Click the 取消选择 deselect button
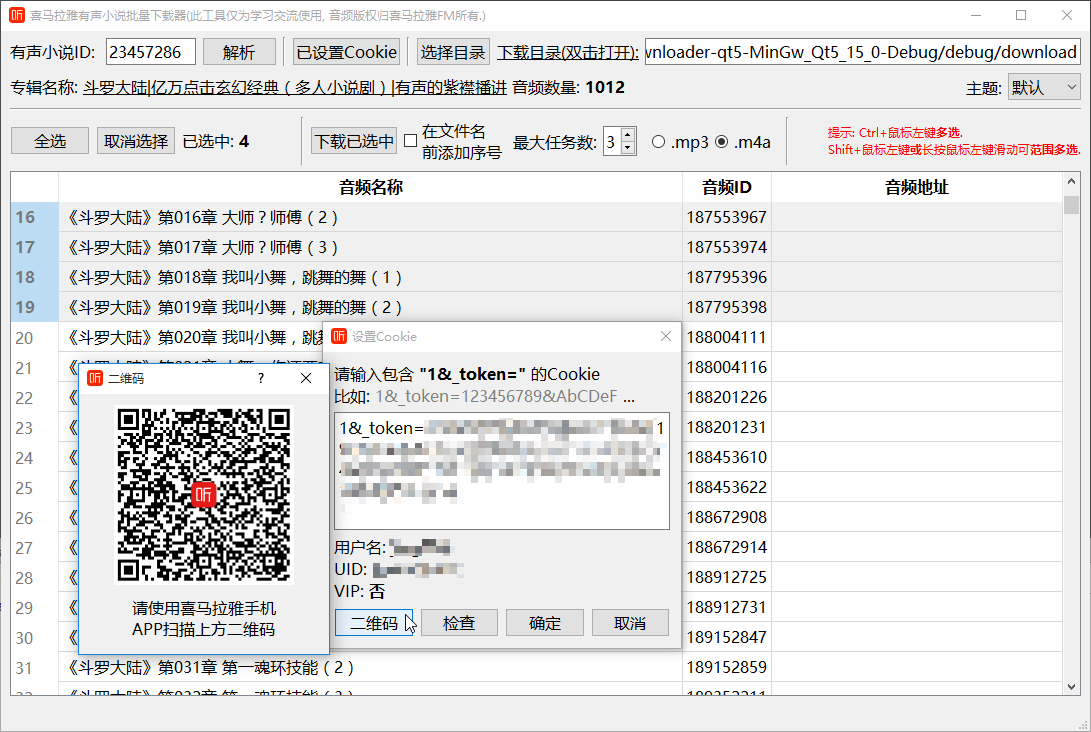The height and width of the screenshot is (732, 1091). [x=136, y=141]
